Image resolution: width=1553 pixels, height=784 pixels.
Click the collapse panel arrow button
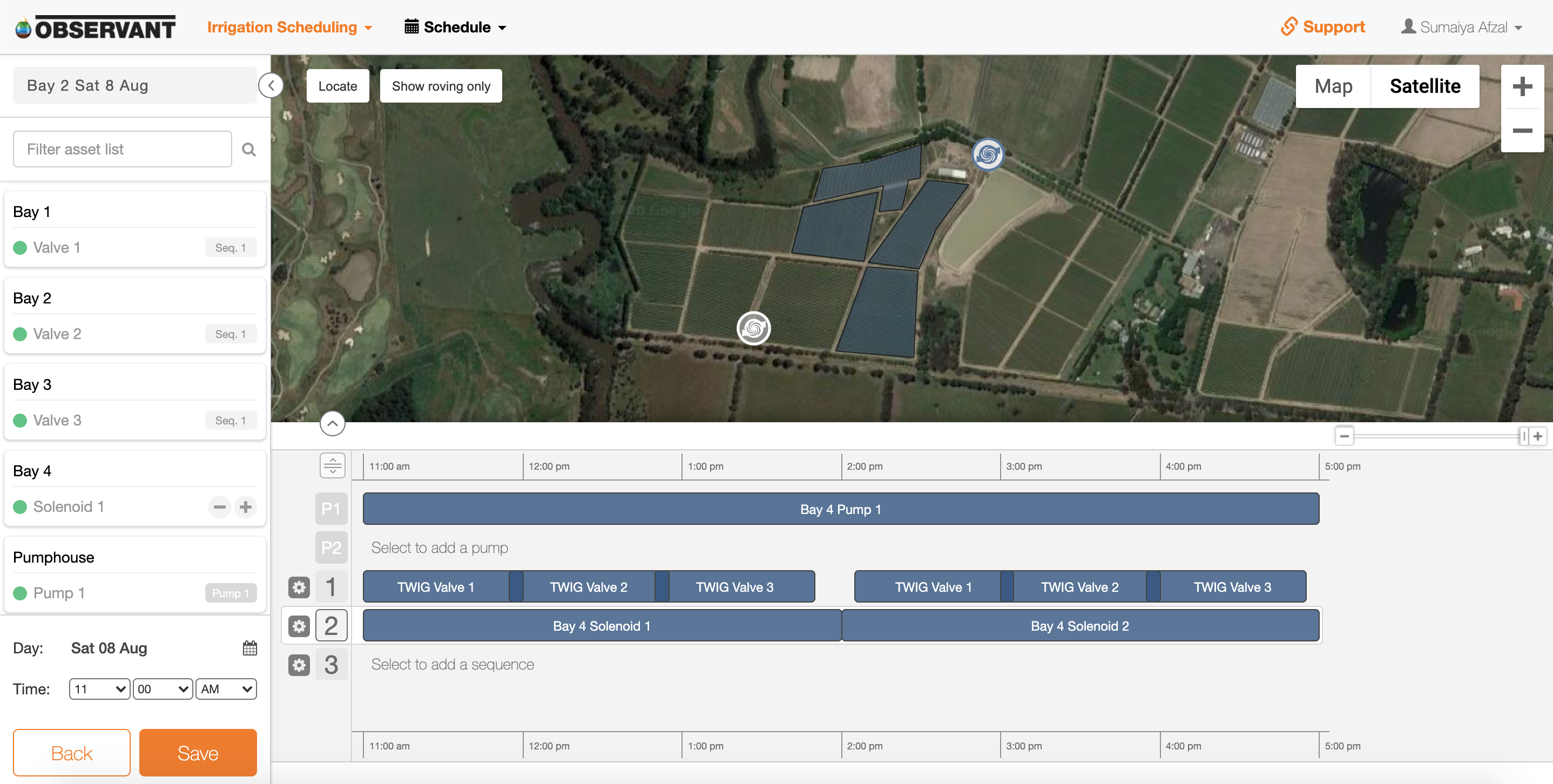pos(271,85)
